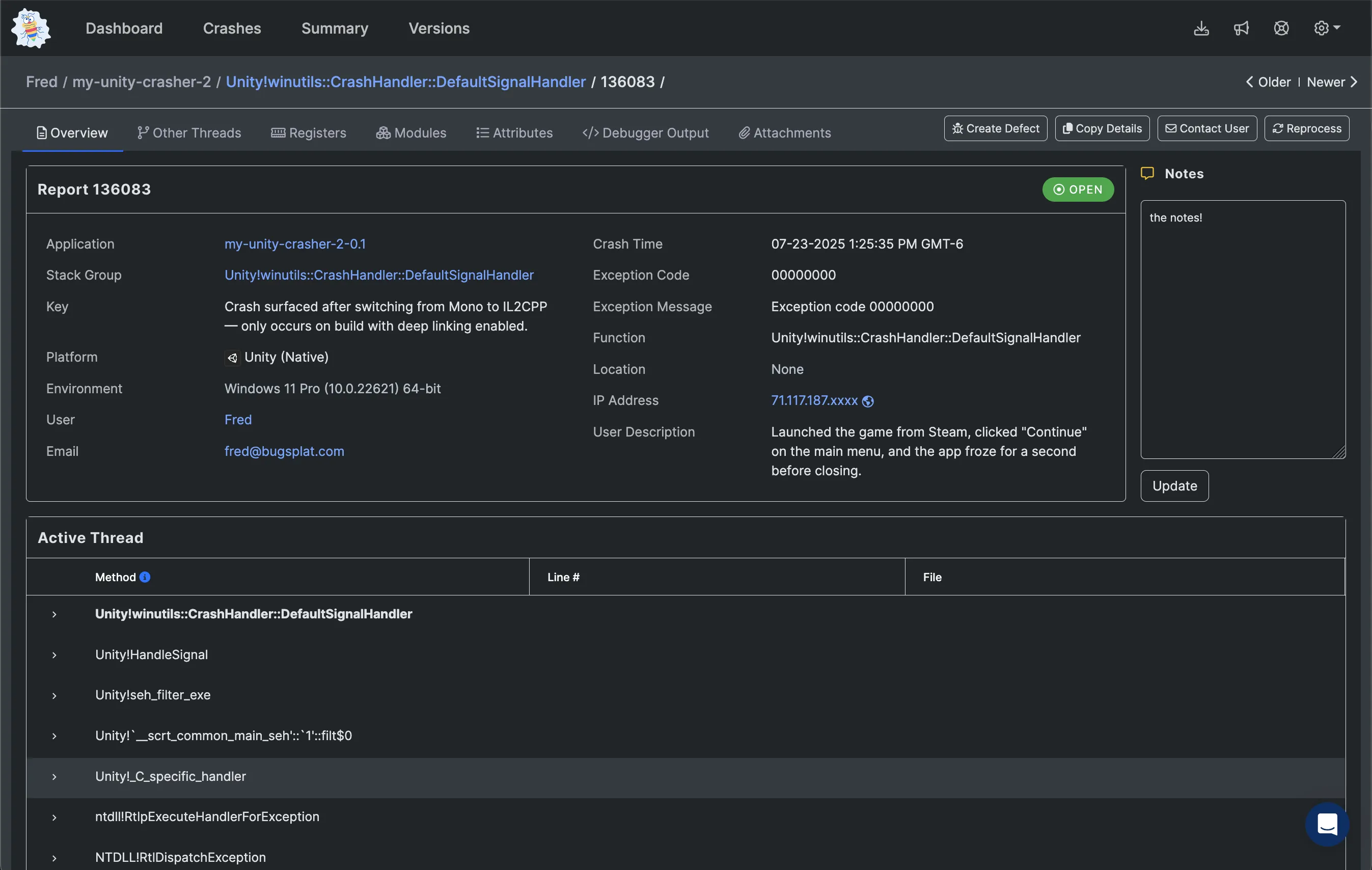Click the megaphone announcements icon
Screen dimensions: 1372x870
pos(1241,28)
